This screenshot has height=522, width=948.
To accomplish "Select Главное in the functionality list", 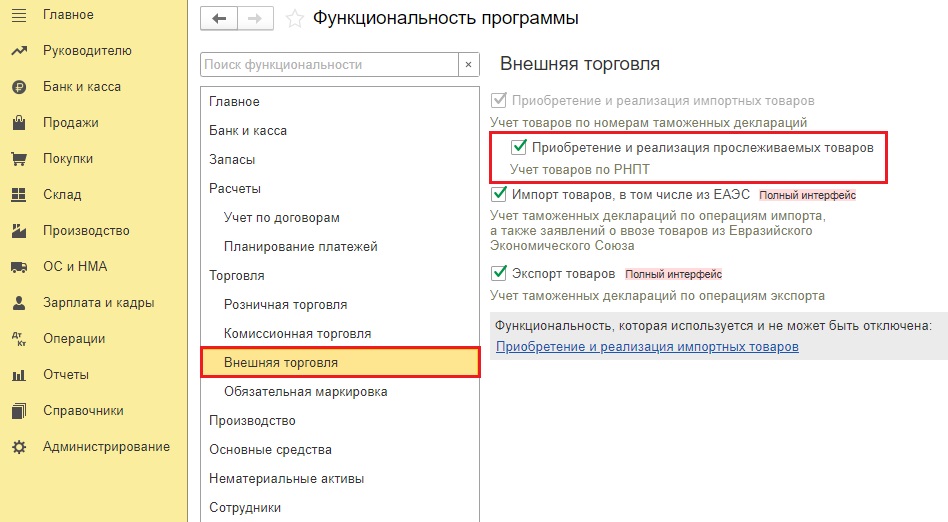I will point(340,102).
